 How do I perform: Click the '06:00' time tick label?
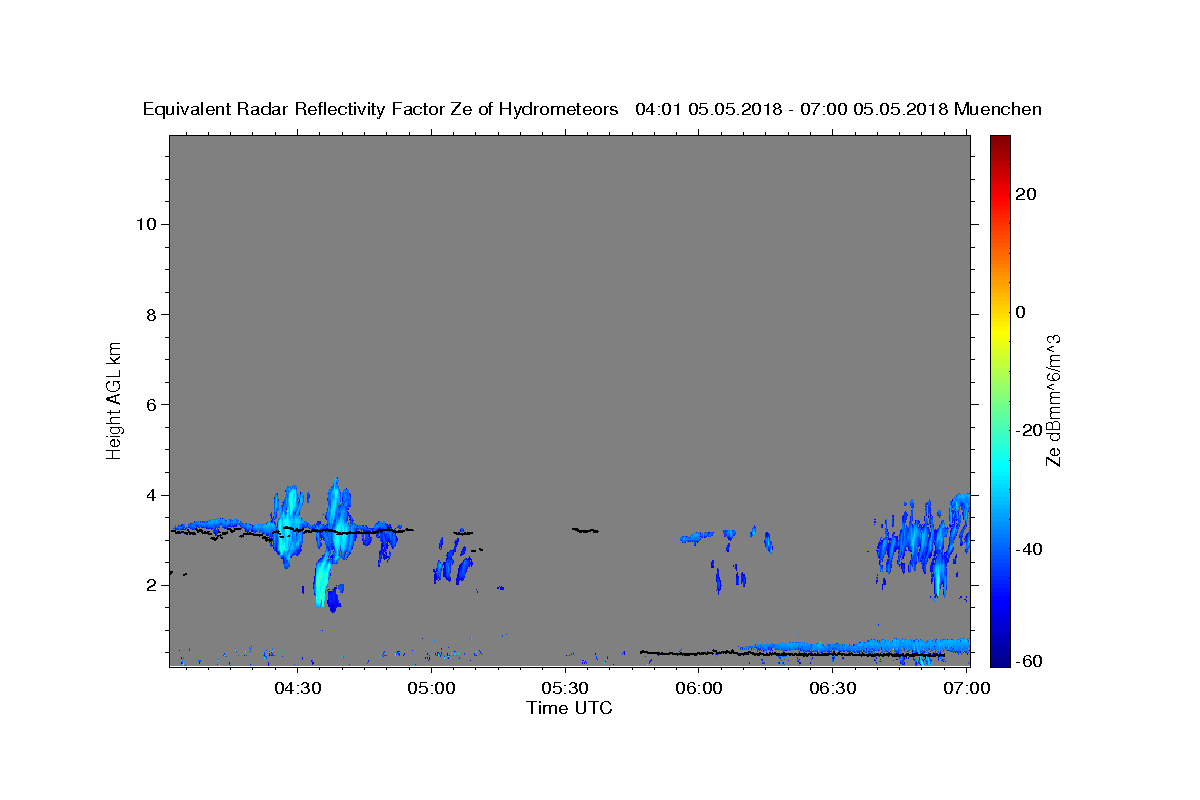click(x=699, y=688)
